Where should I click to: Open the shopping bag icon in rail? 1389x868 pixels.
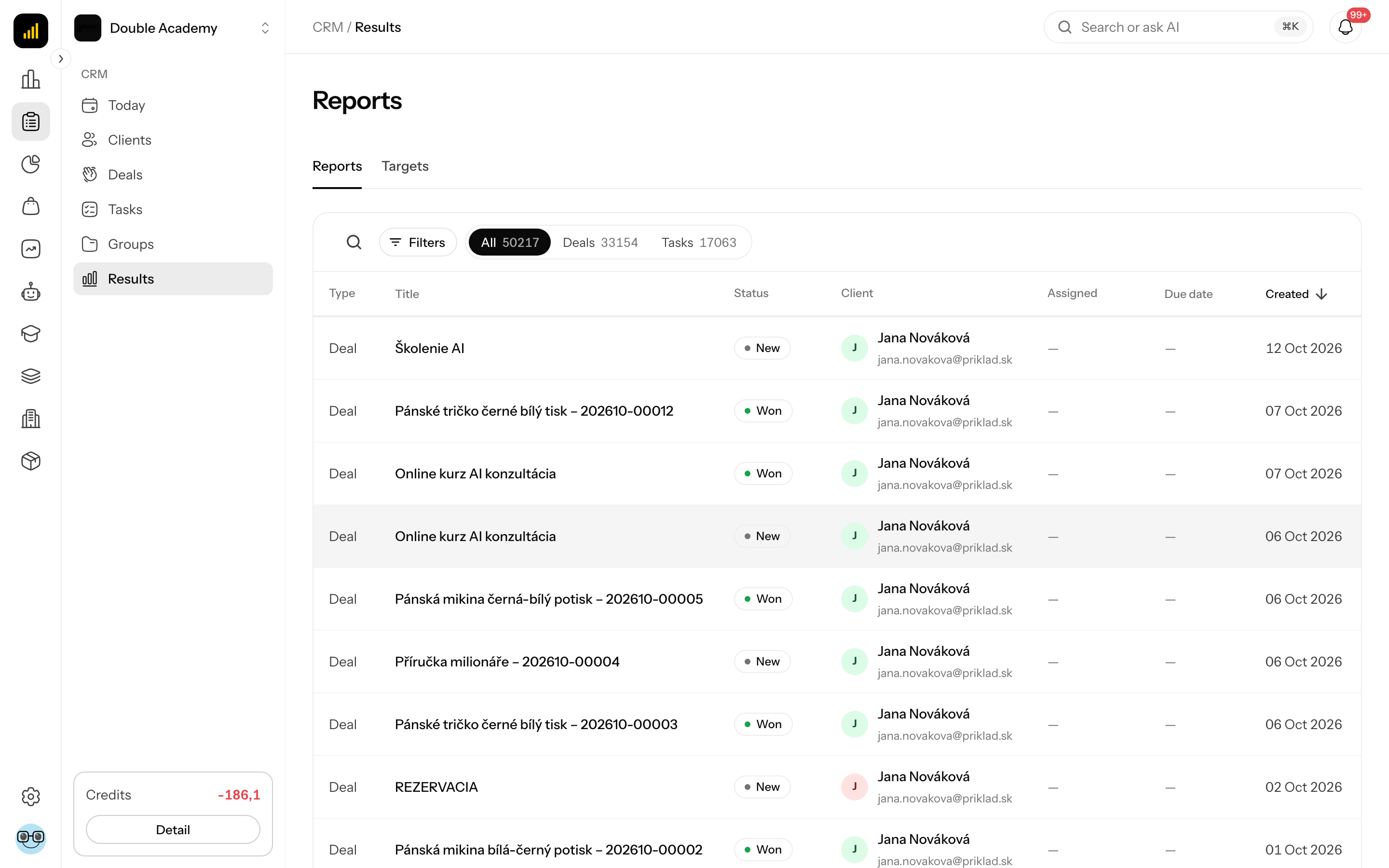pyautogui.click(x=30, y=207)
